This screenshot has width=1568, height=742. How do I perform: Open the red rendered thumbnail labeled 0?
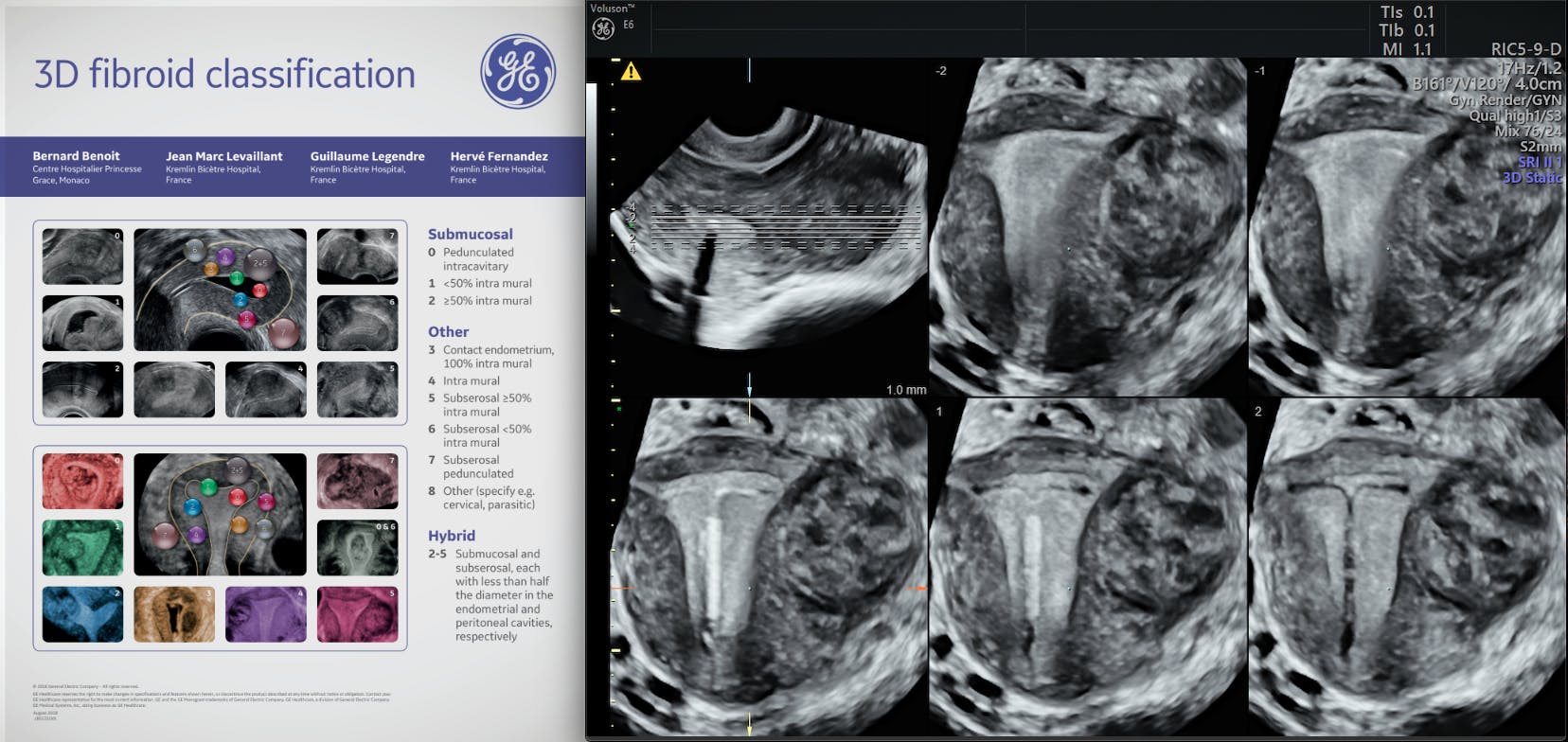[x=82, y=481]
